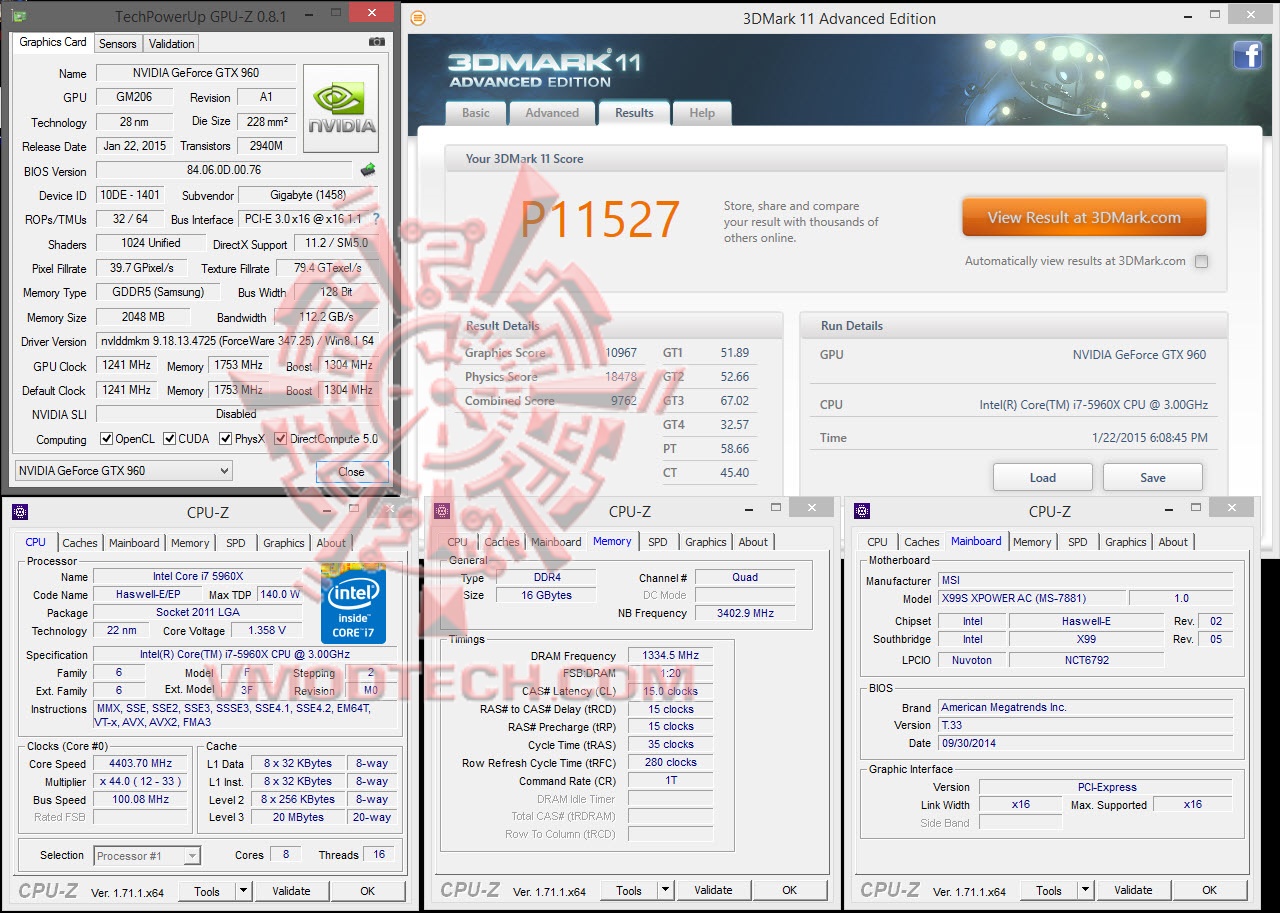Open the Caches tab in CPU-Z CPU window

pos(80,543)
